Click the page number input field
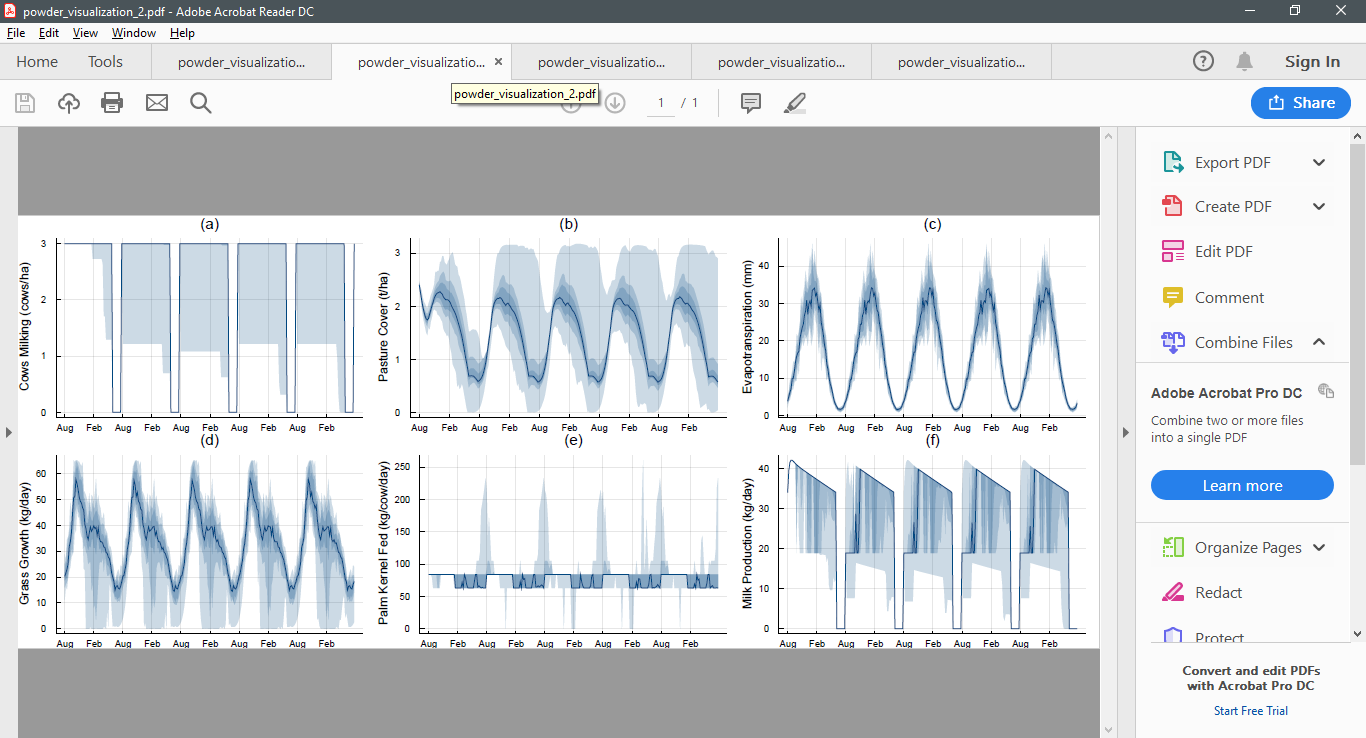Viewport: 1366px width, 738px height. click(661, 103)
